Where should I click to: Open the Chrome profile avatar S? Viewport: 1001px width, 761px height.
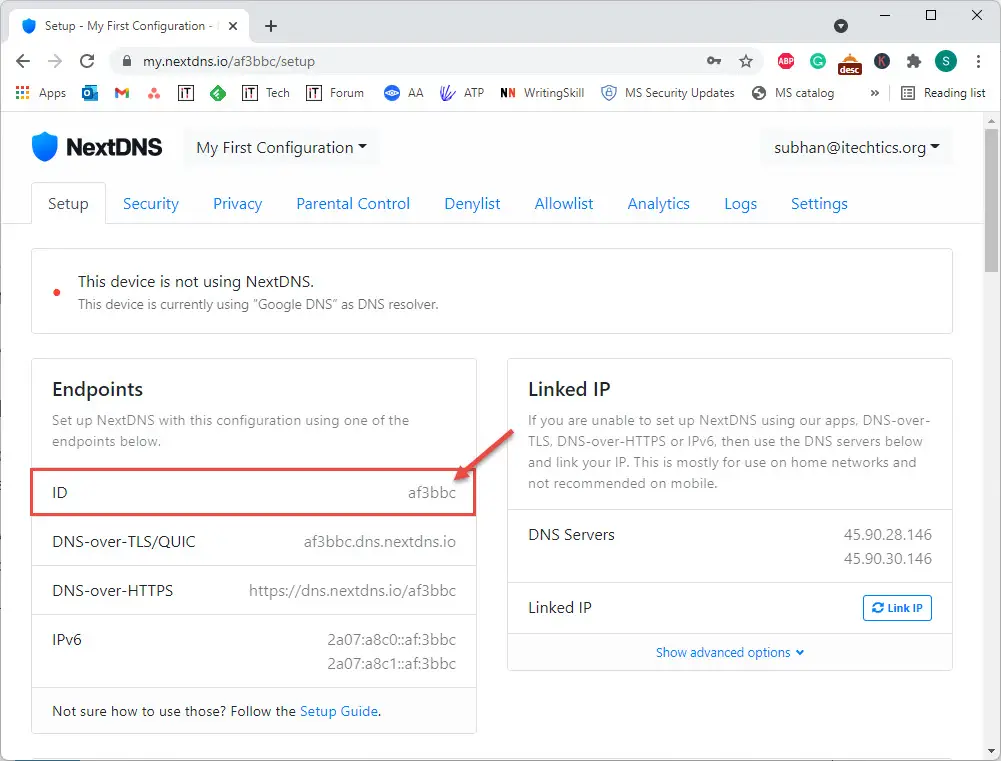946,61
